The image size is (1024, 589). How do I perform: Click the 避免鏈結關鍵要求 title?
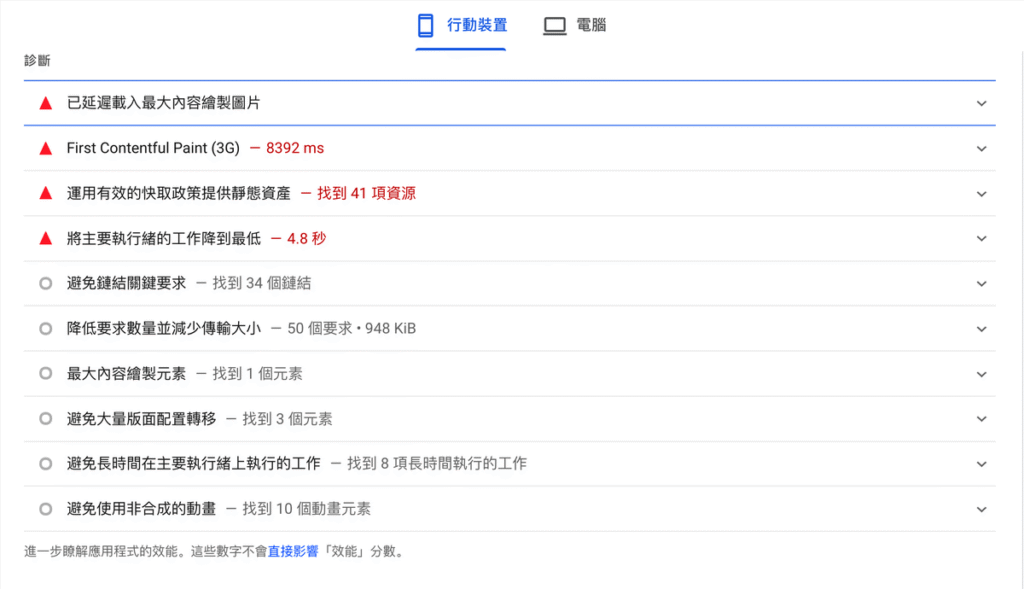(x=126, y=283)
